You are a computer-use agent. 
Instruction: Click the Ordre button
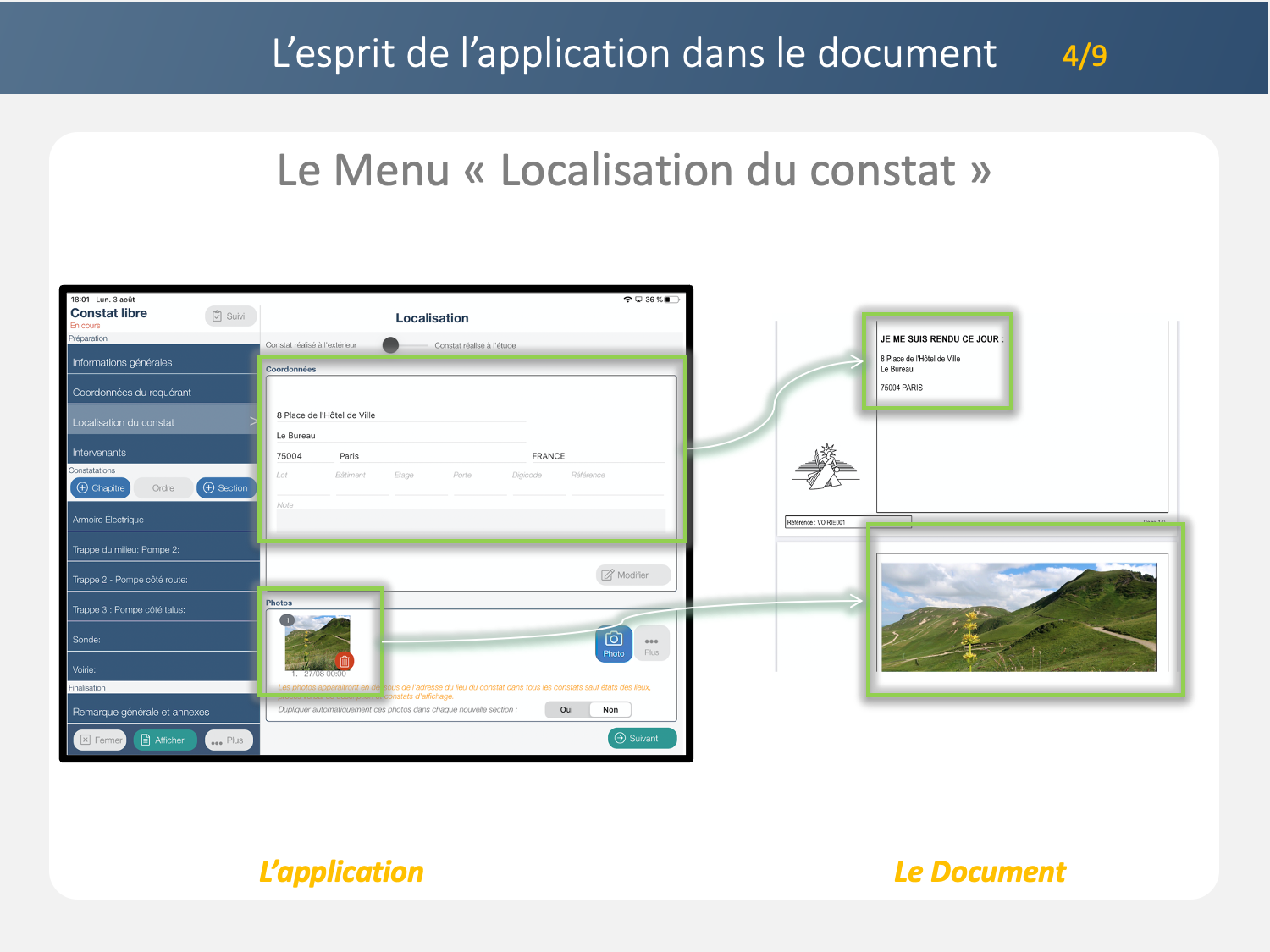163,488
